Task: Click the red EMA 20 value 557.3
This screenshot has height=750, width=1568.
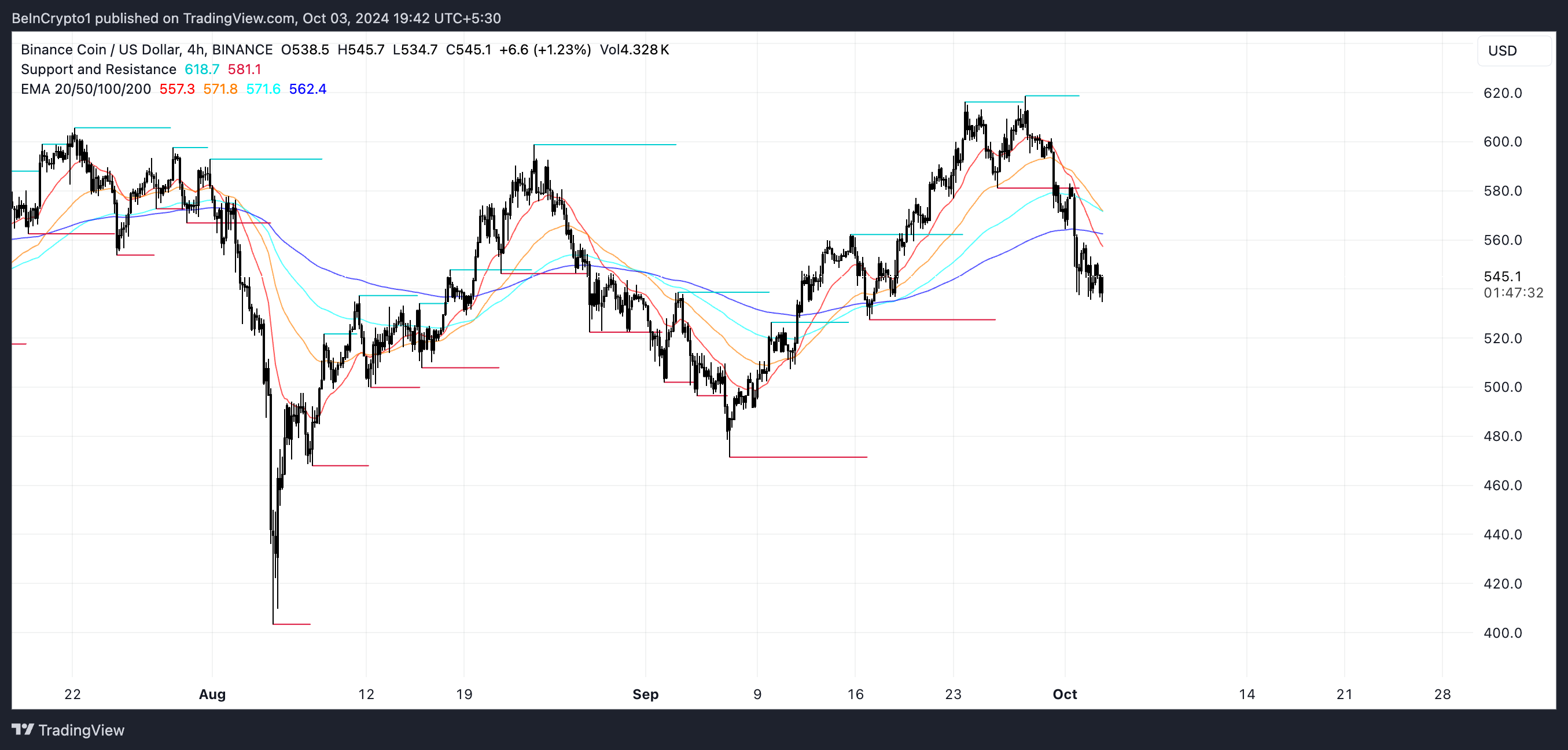Action: click(x=176, y=89)
